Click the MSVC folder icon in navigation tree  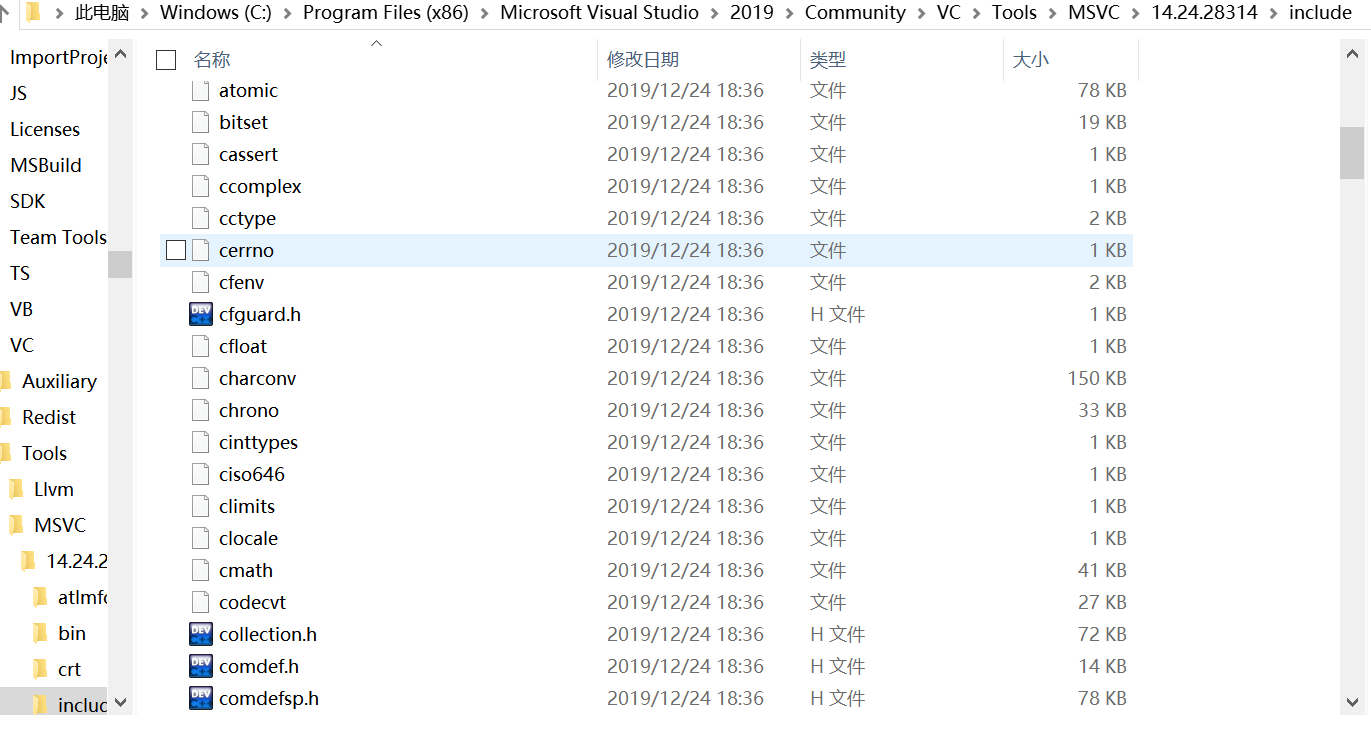tap(16, 525)
